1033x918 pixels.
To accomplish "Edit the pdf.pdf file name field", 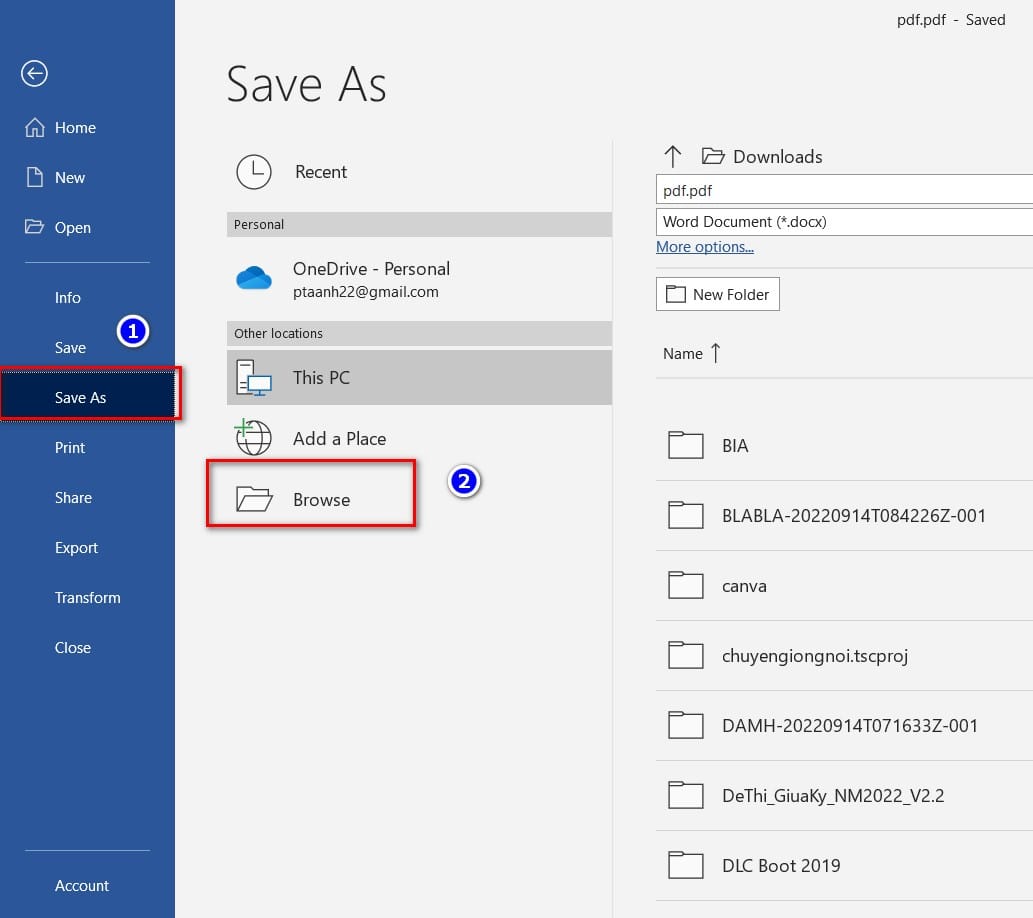I will [x=844, y=190].
